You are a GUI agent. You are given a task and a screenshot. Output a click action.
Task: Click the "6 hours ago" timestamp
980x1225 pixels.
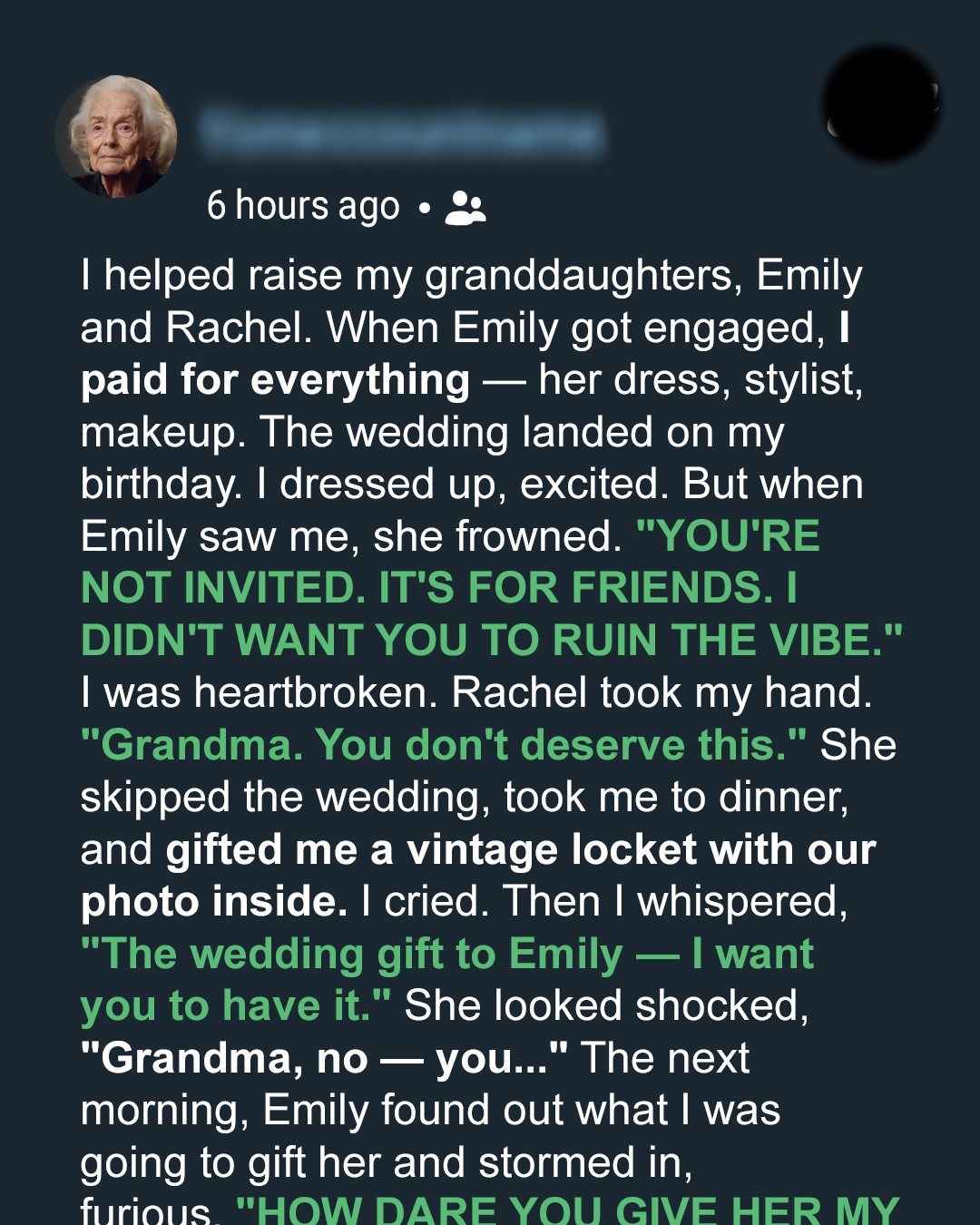pyautogui.click(x=303, y=206)
